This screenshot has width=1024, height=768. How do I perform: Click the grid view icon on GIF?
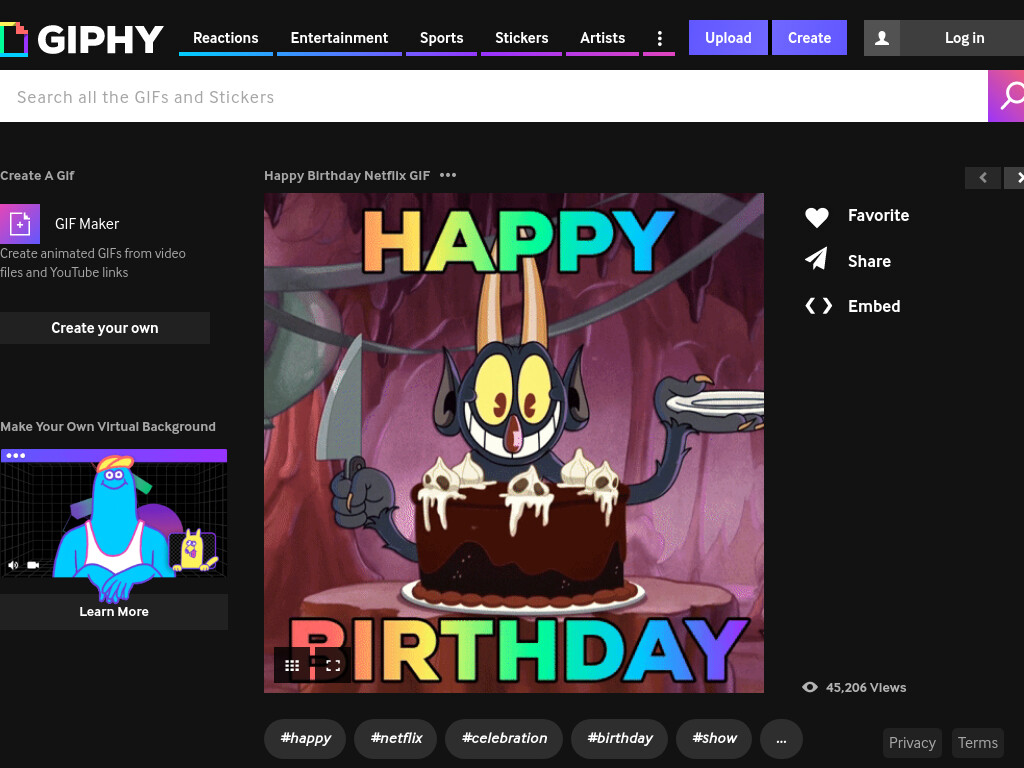292,665
